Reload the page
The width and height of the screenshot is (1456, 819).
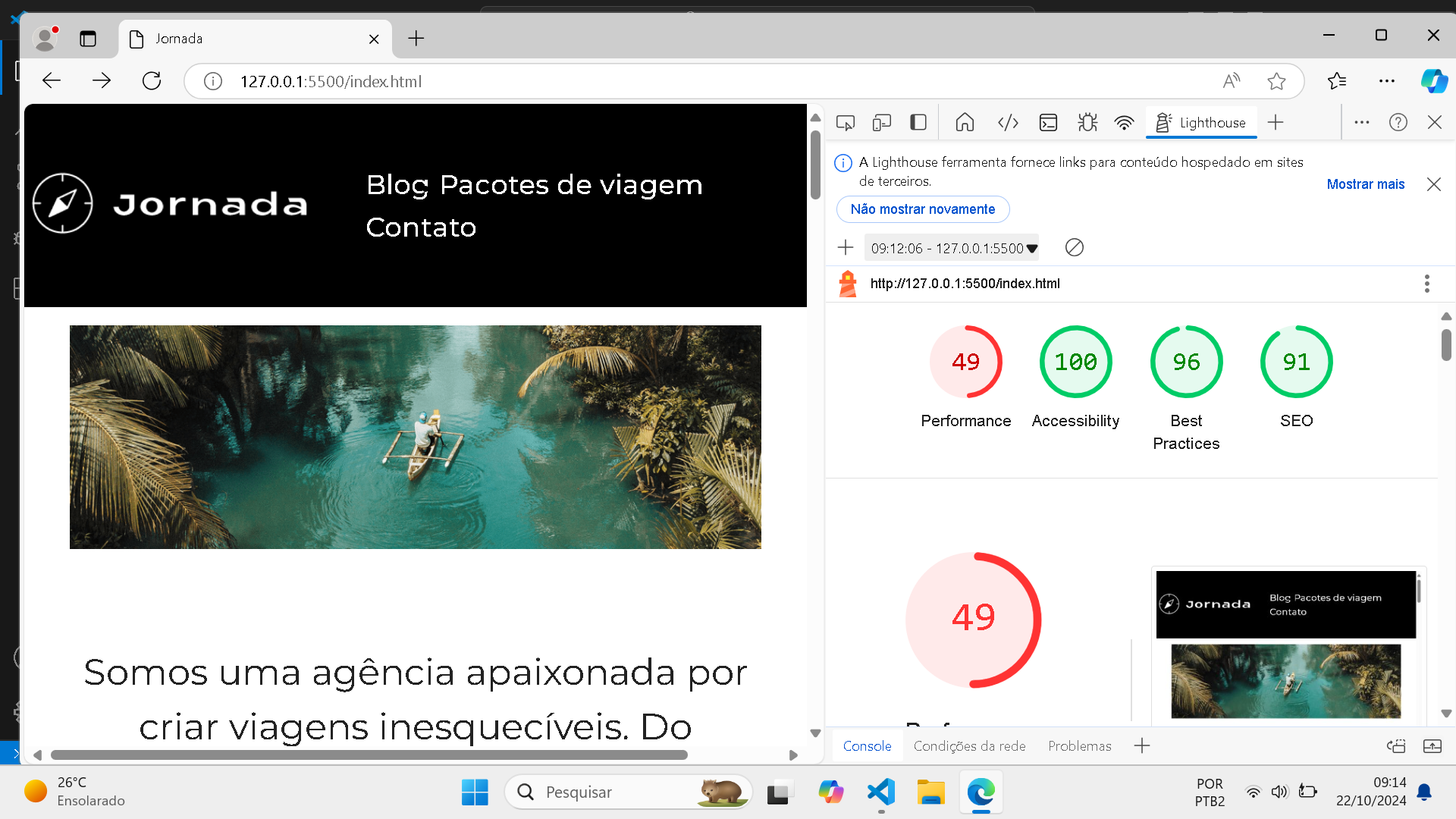coord(152,81)
